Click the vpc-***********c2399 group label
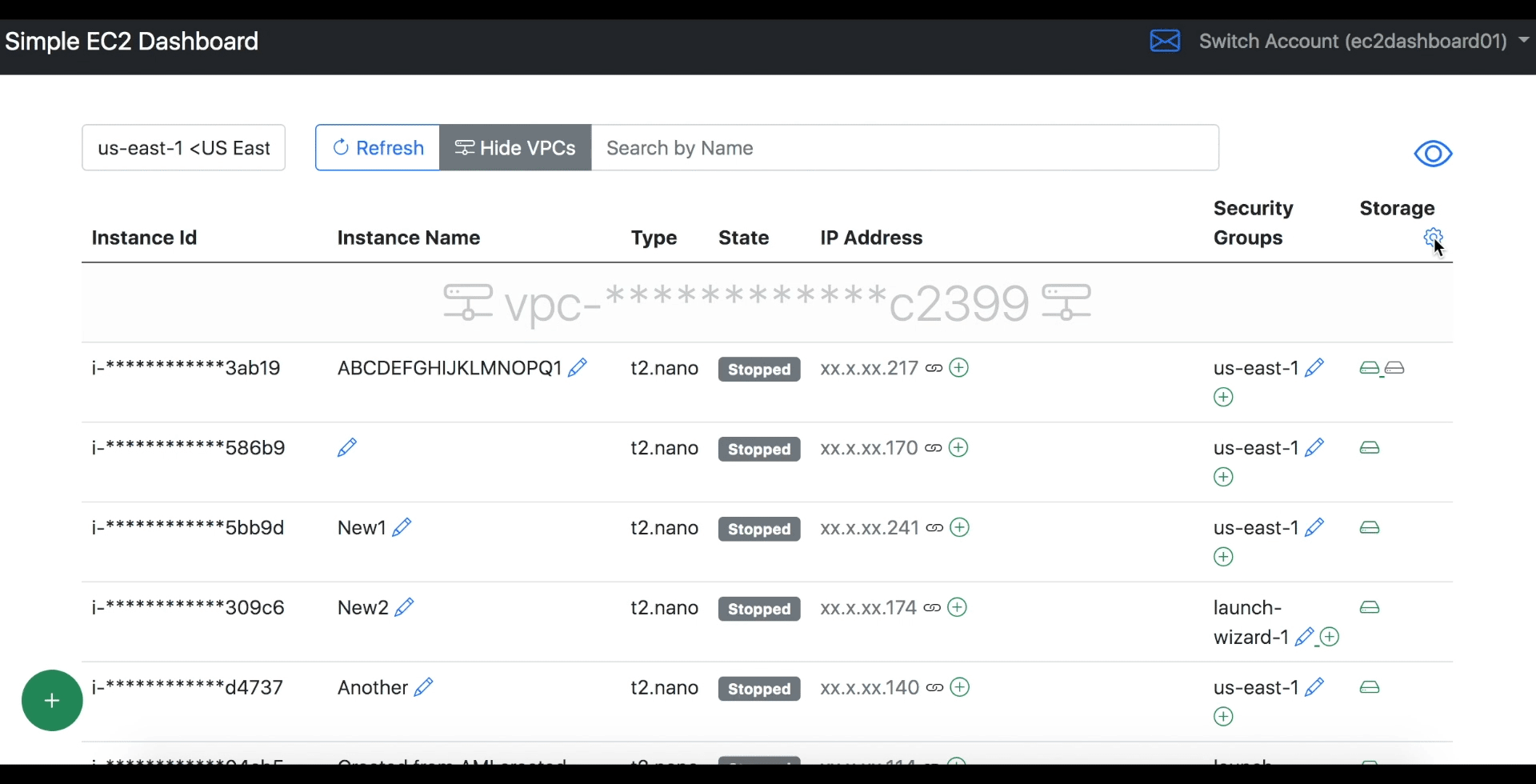1536x784 pixels. coord(767,303)
